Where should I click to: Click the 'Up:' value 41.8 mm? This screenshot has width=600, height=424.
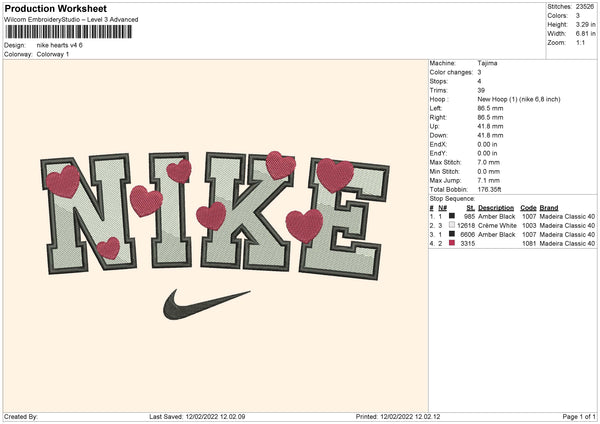pos(490,126)
